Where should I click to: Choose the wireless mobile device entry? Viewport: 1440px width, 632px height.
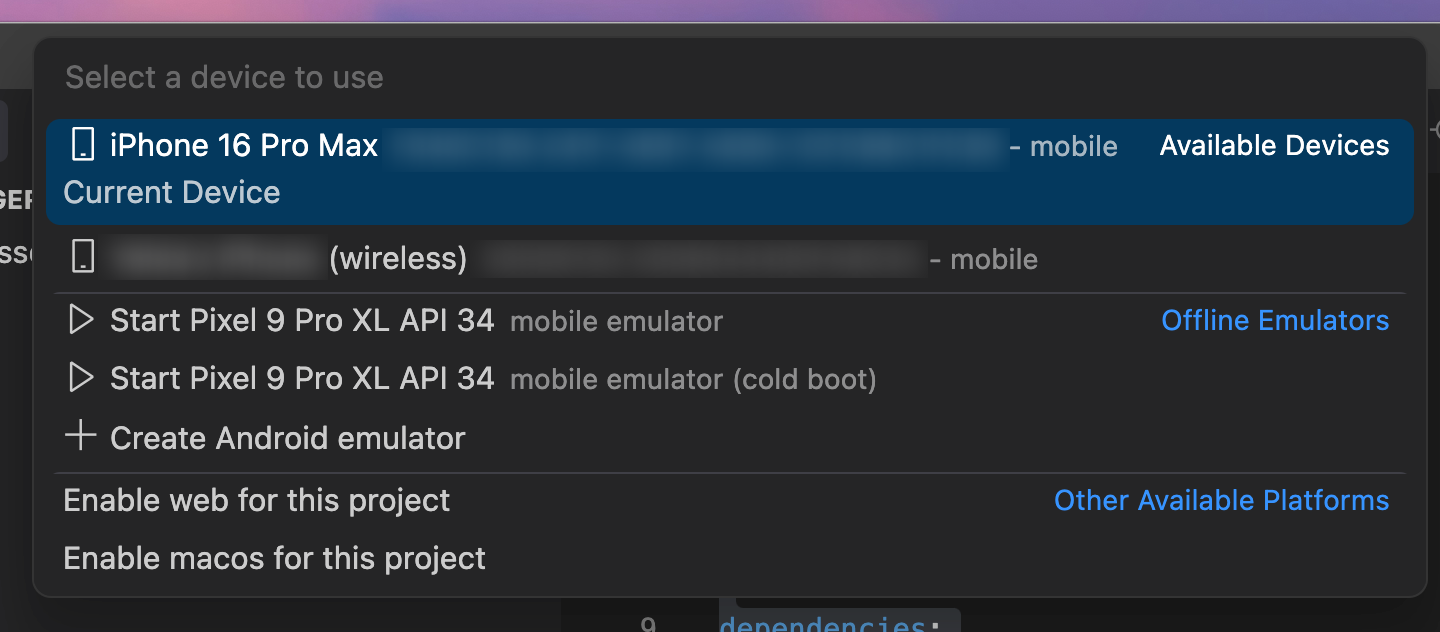point(729,259)
